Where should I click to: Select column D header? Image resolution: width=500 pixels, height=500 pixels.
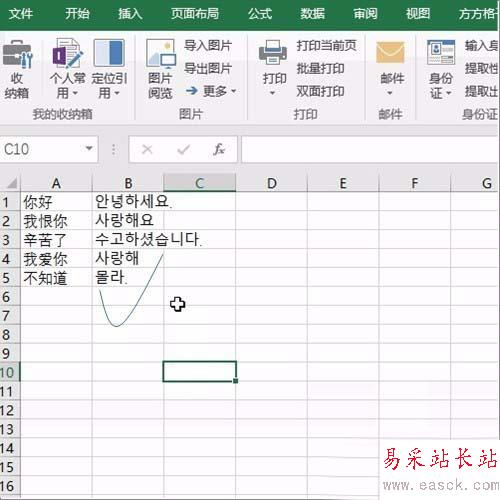(x=271, y=183)
